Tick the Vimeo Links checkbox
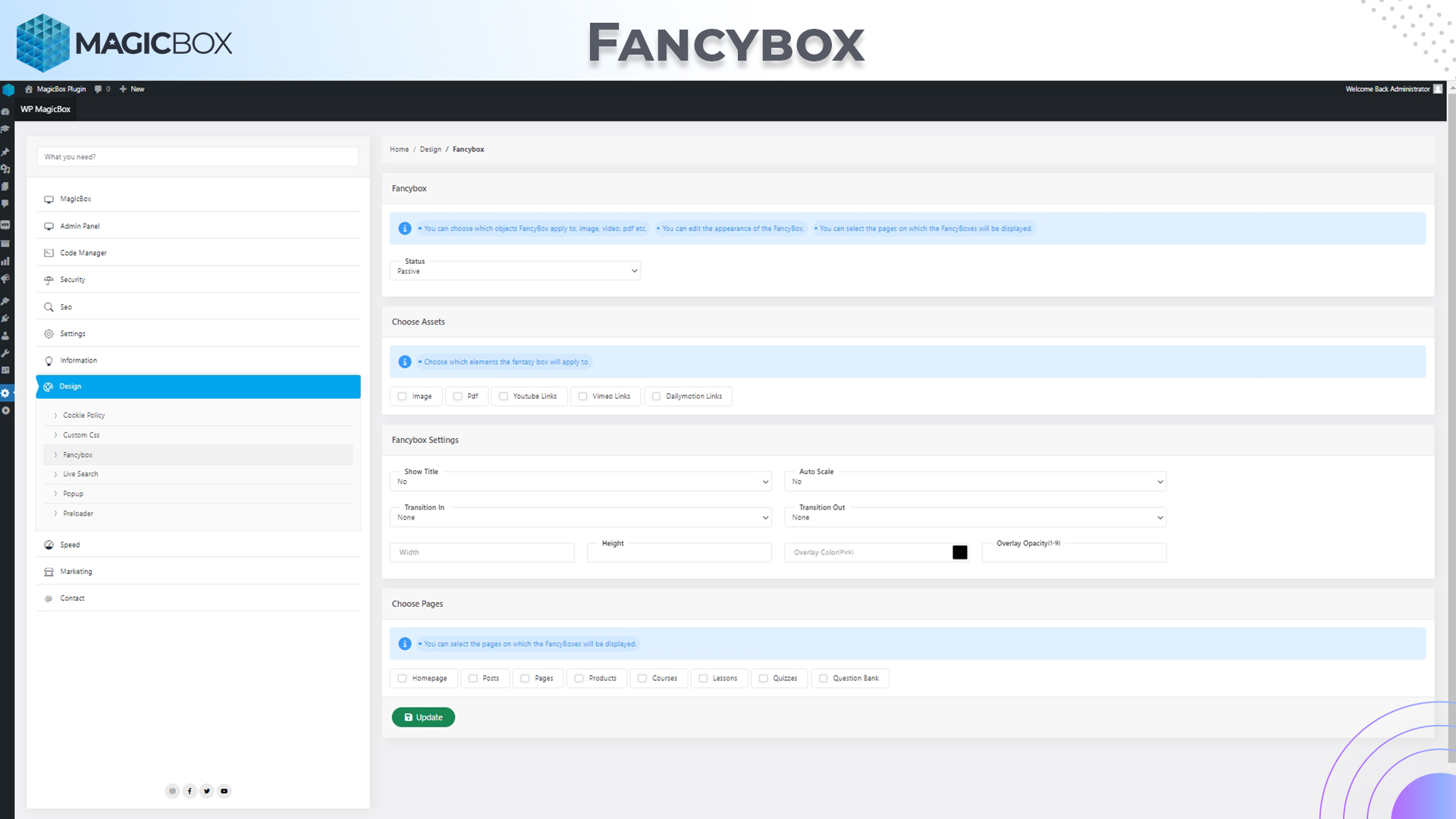Viewport: 1456px width, 819px height. (583, 397)
